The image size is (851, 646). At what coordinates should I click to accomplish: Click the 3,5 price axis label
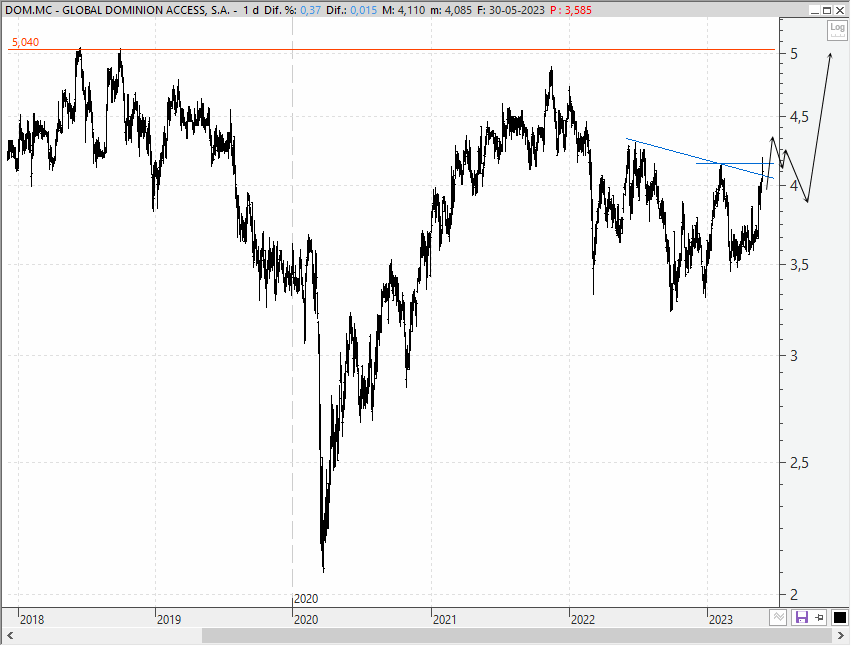pos(799,265)
